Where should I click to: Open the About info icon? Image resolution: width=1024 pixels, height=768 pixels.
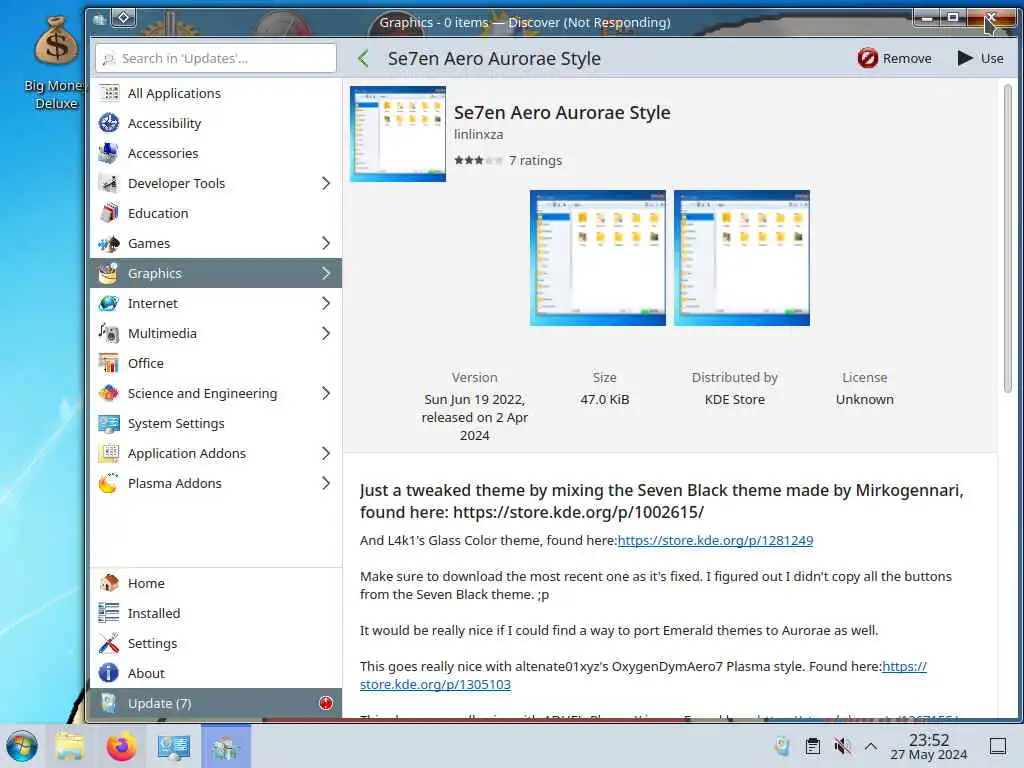[109, 673]
